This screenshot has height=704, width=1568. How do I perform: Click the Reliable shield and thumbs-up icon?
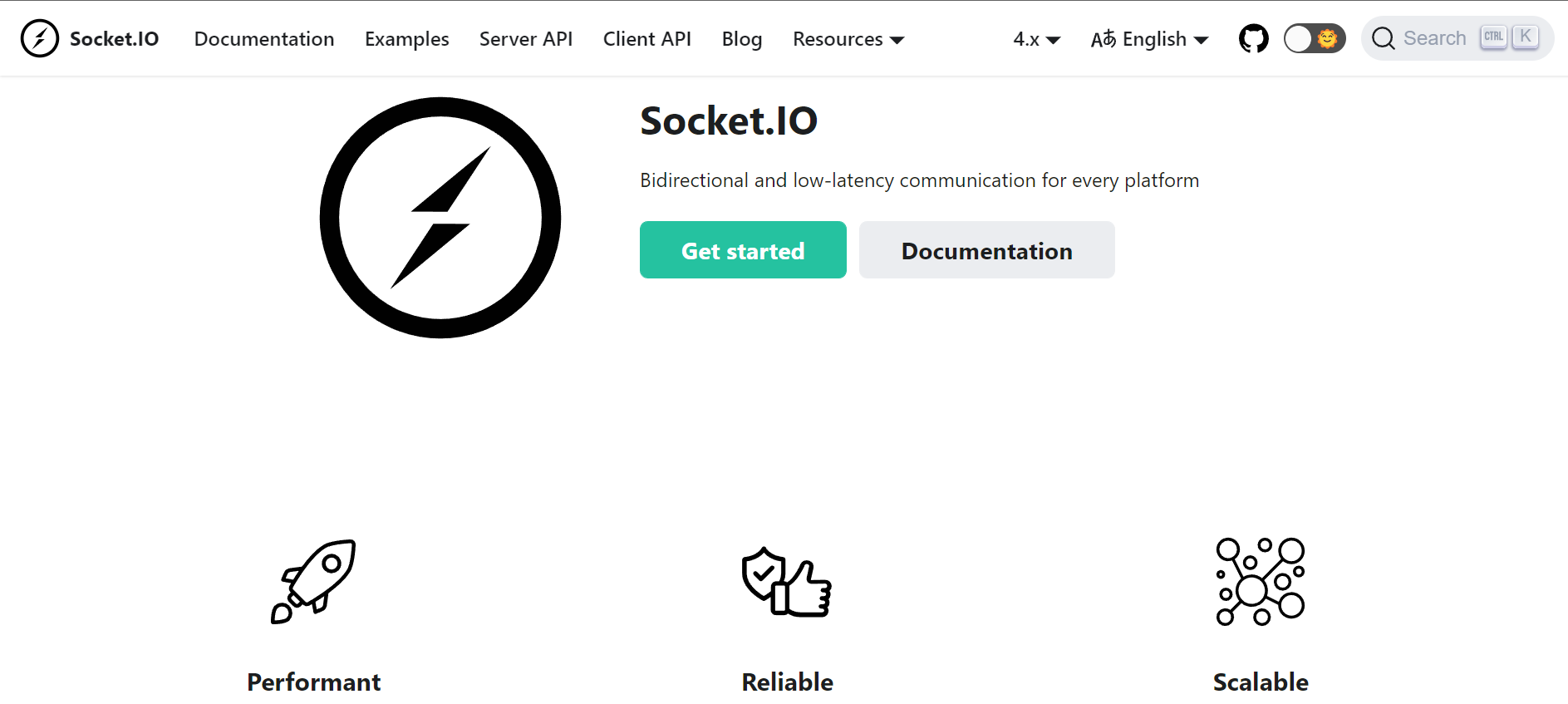pos(787,581)
